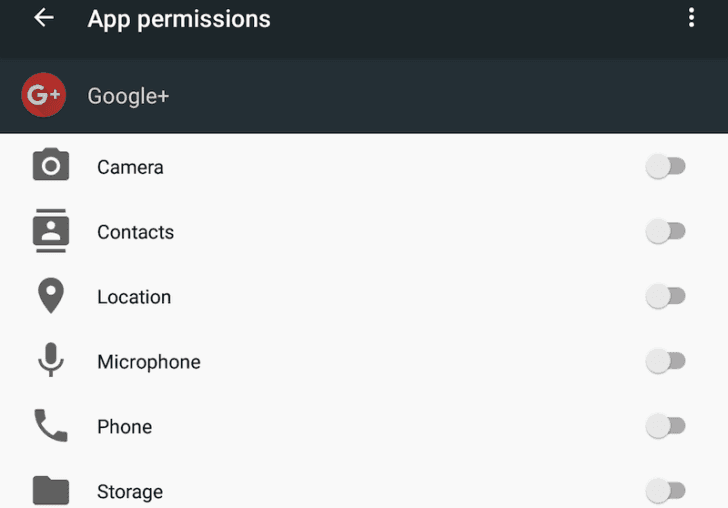Viewport: 728px width, 508px height.
Task: Turn on the Contacts permission switch
Action: tap(666, 231)
